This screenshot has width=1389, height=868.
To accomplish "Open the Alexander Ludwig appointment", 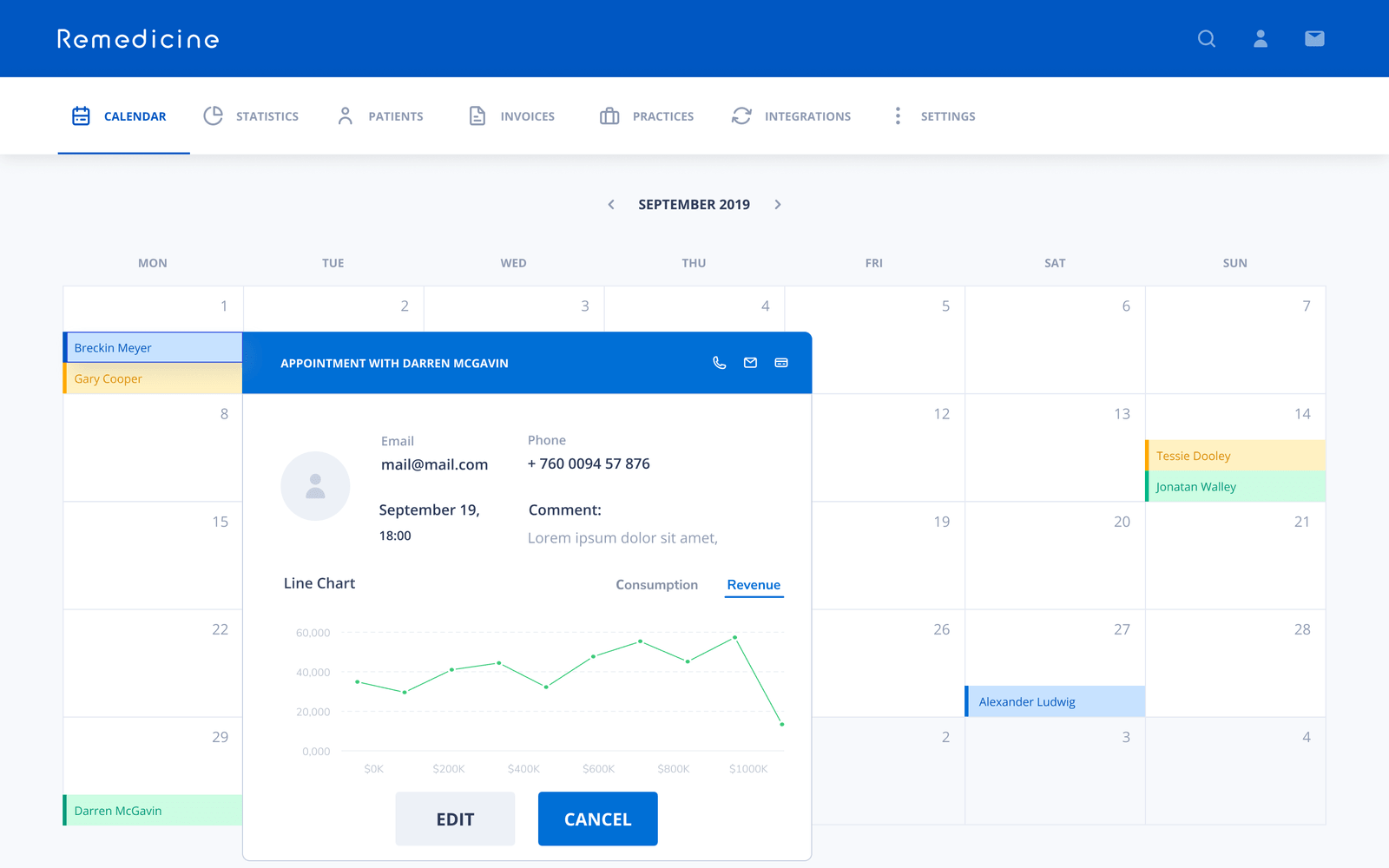I will [1055, 701].
